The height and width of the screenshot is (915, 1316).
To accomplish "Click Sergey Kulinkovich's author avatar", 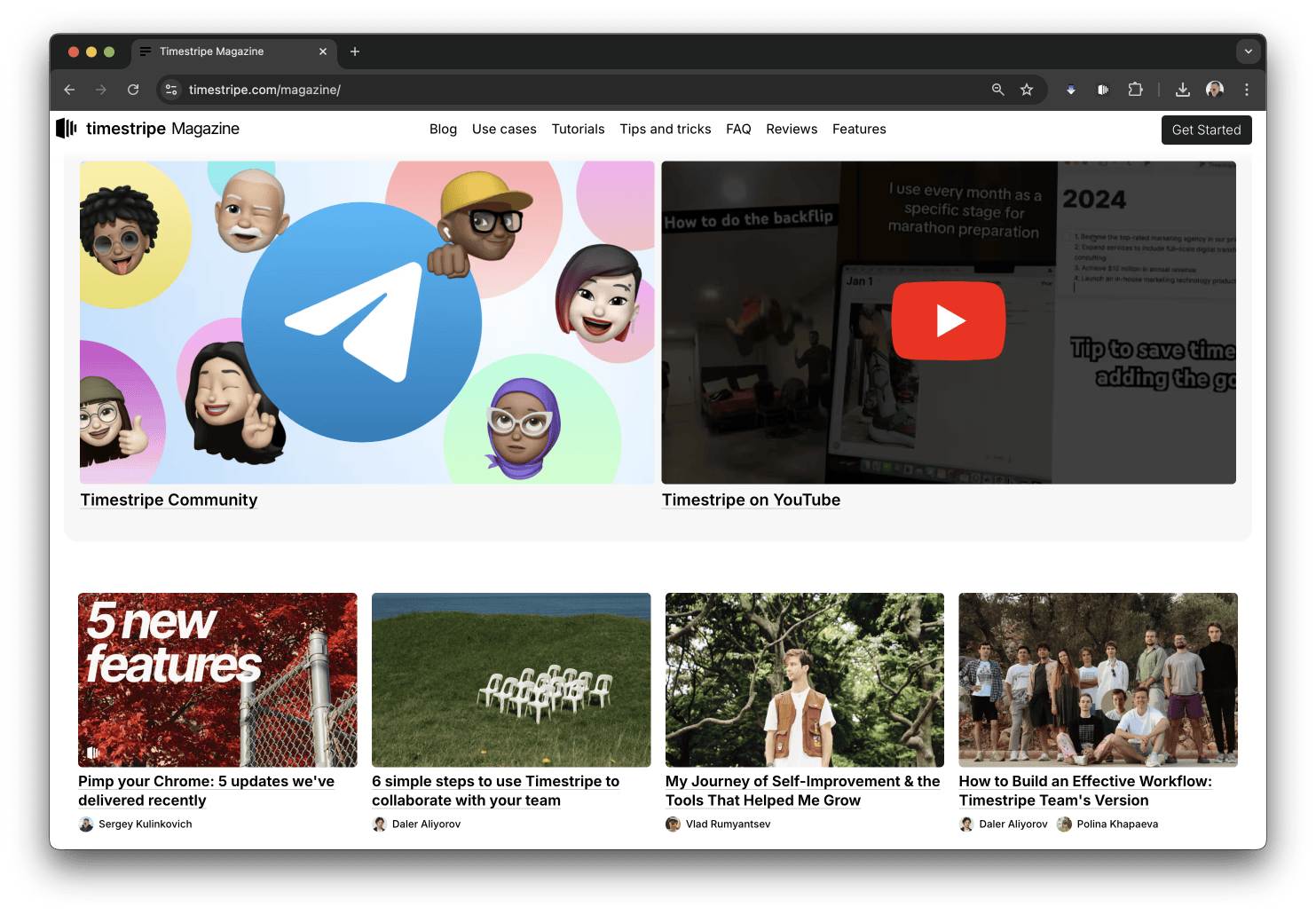I will [x=86, y=824].
